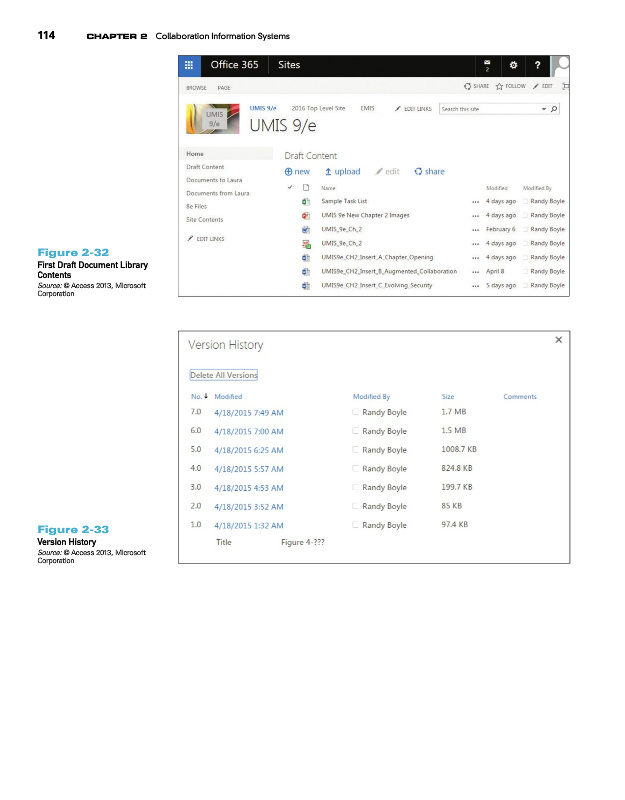Check presence box beside Randy Boyle version 1.0
The image size is (625, 800).
pos(355,525)
